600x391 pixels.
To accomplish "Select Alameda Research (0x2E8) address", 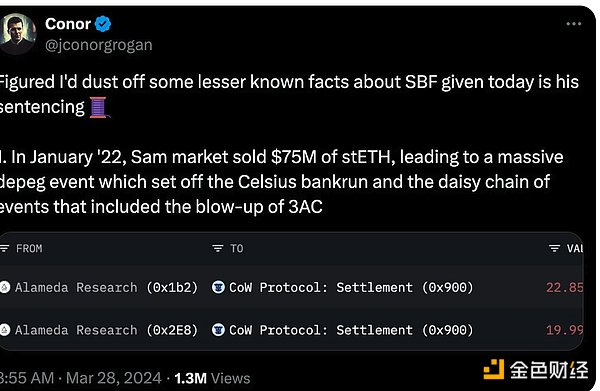I will [106, 330].
